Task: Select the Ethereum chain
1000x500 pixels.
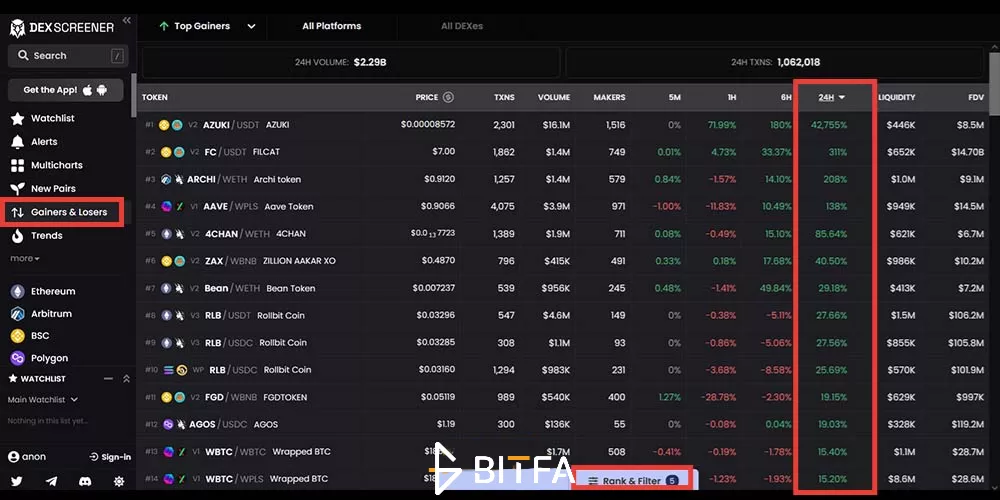Action: (x=43, y=291)
